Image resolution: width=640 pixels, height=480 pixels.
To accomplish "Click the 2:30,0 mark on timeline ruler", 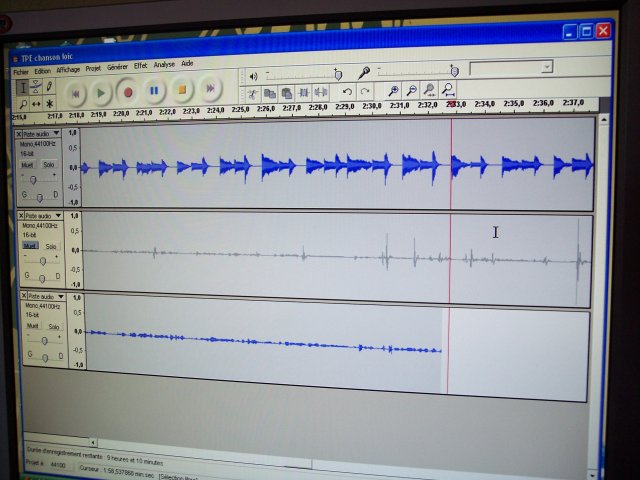I will (371, 105).
